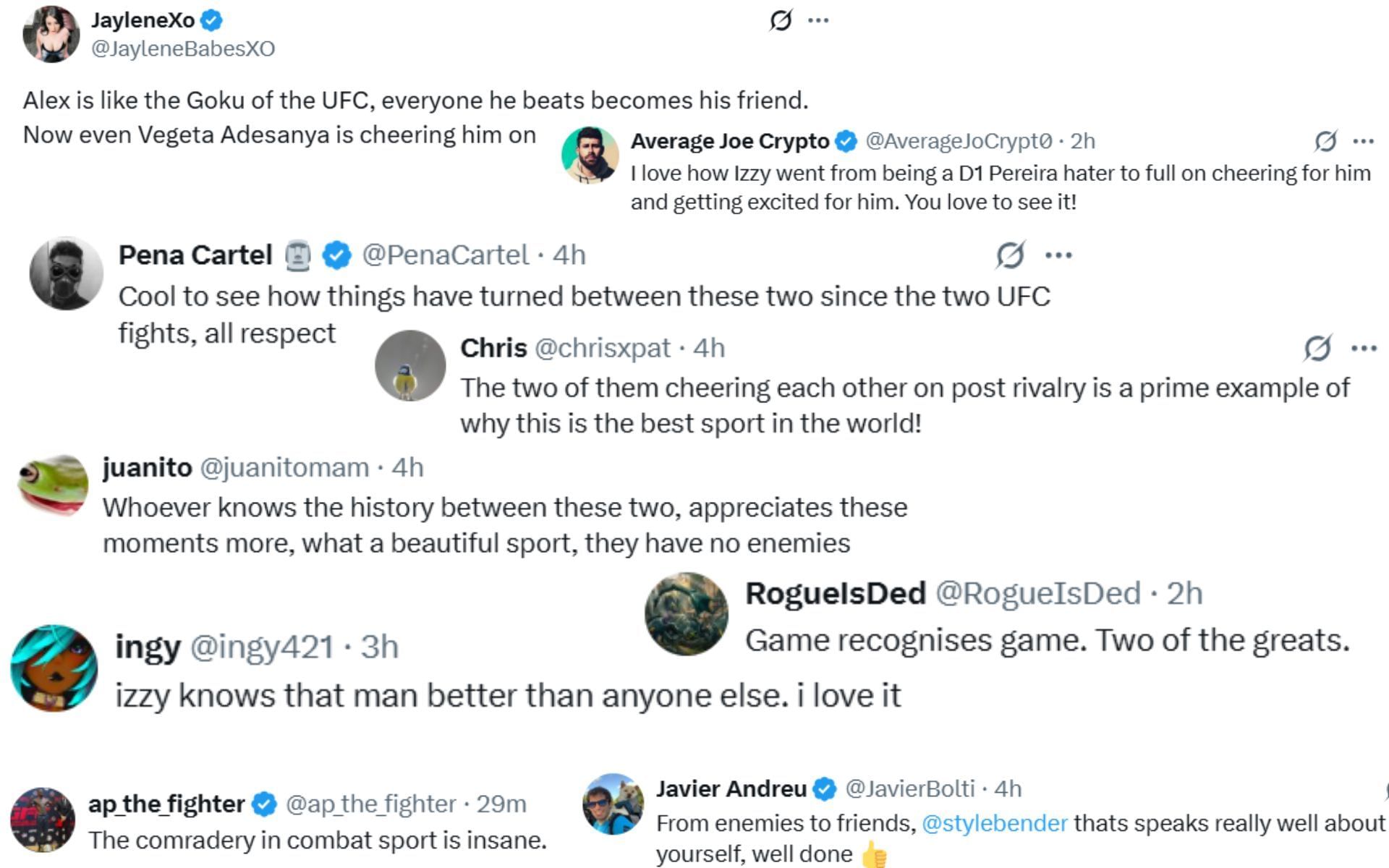The height and width of the screenshot is (868, 1389).
Task: Open the @RogueIsDed profile handle
Action: coord(1037,593)
